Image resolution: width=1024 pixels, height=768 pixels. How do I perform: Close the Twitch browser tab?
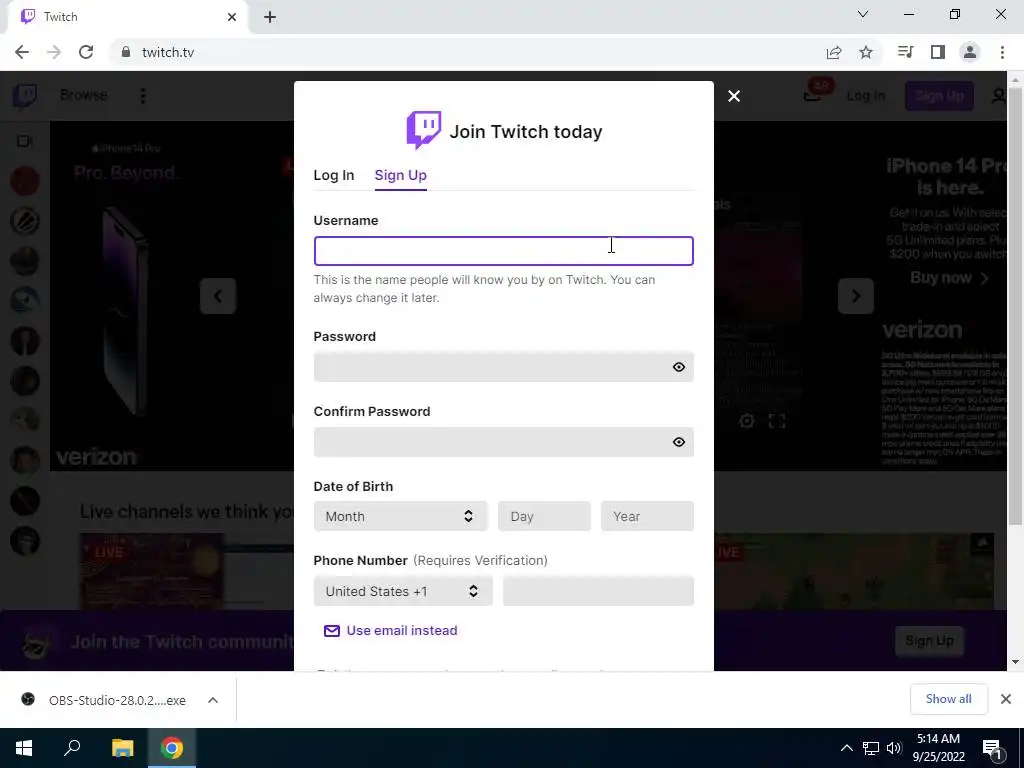[232, 17]
